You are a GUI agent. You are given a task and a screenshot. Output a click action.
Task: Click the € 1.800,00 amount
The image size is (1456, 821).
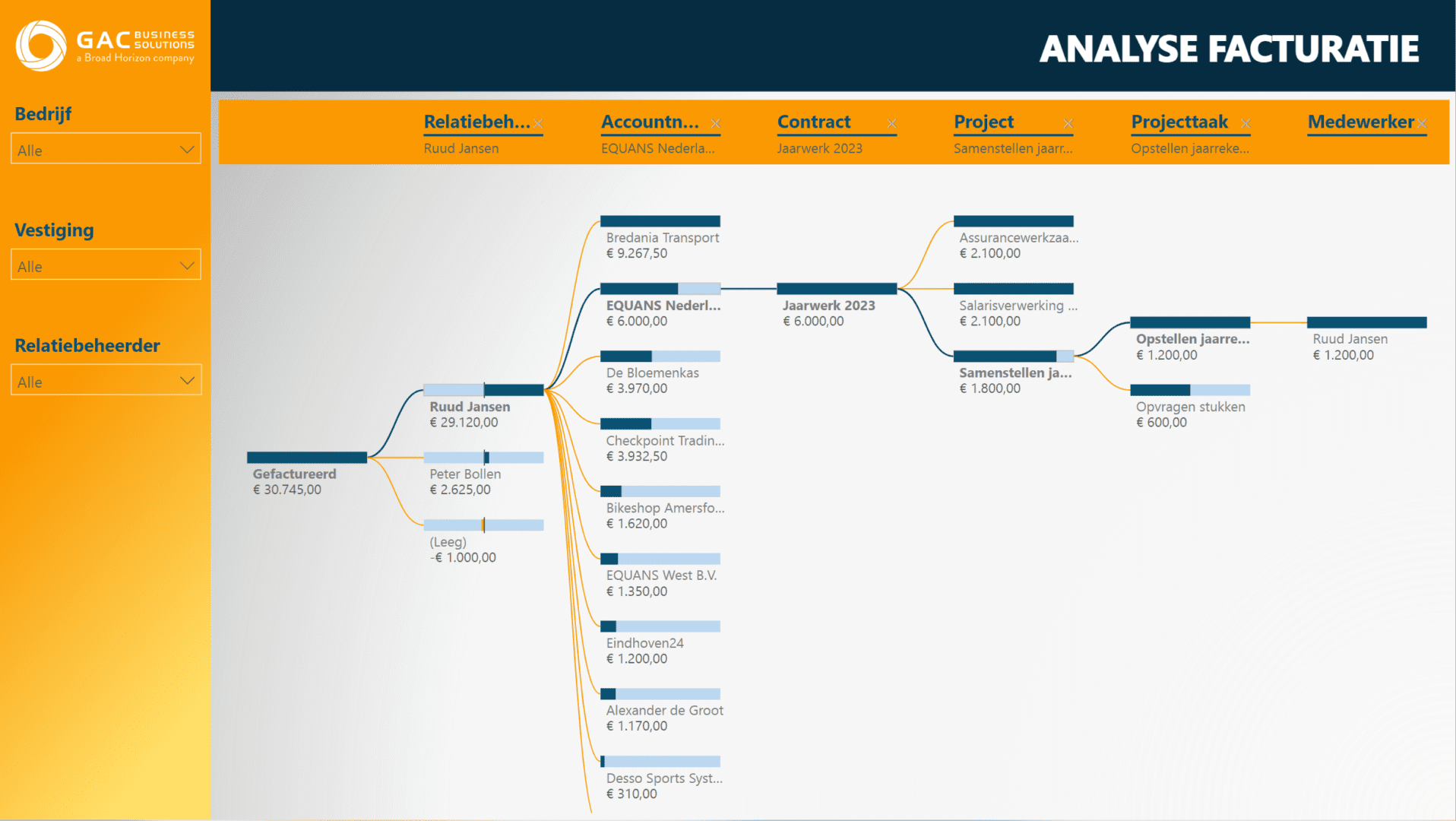pos(990,389)
